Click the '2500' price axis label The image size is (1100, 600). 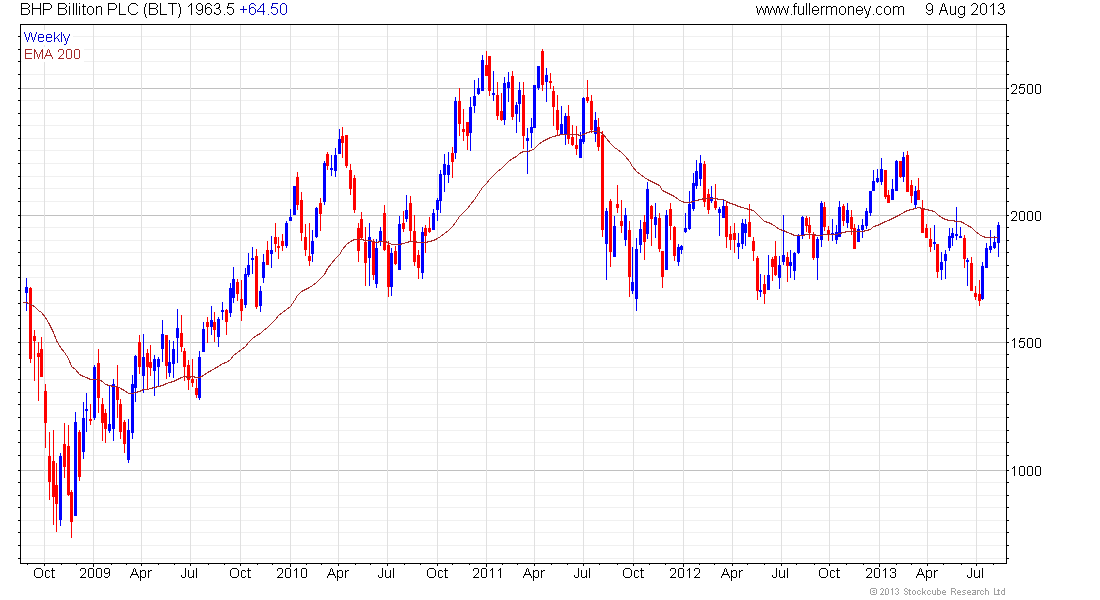(x=1026, y=89)
